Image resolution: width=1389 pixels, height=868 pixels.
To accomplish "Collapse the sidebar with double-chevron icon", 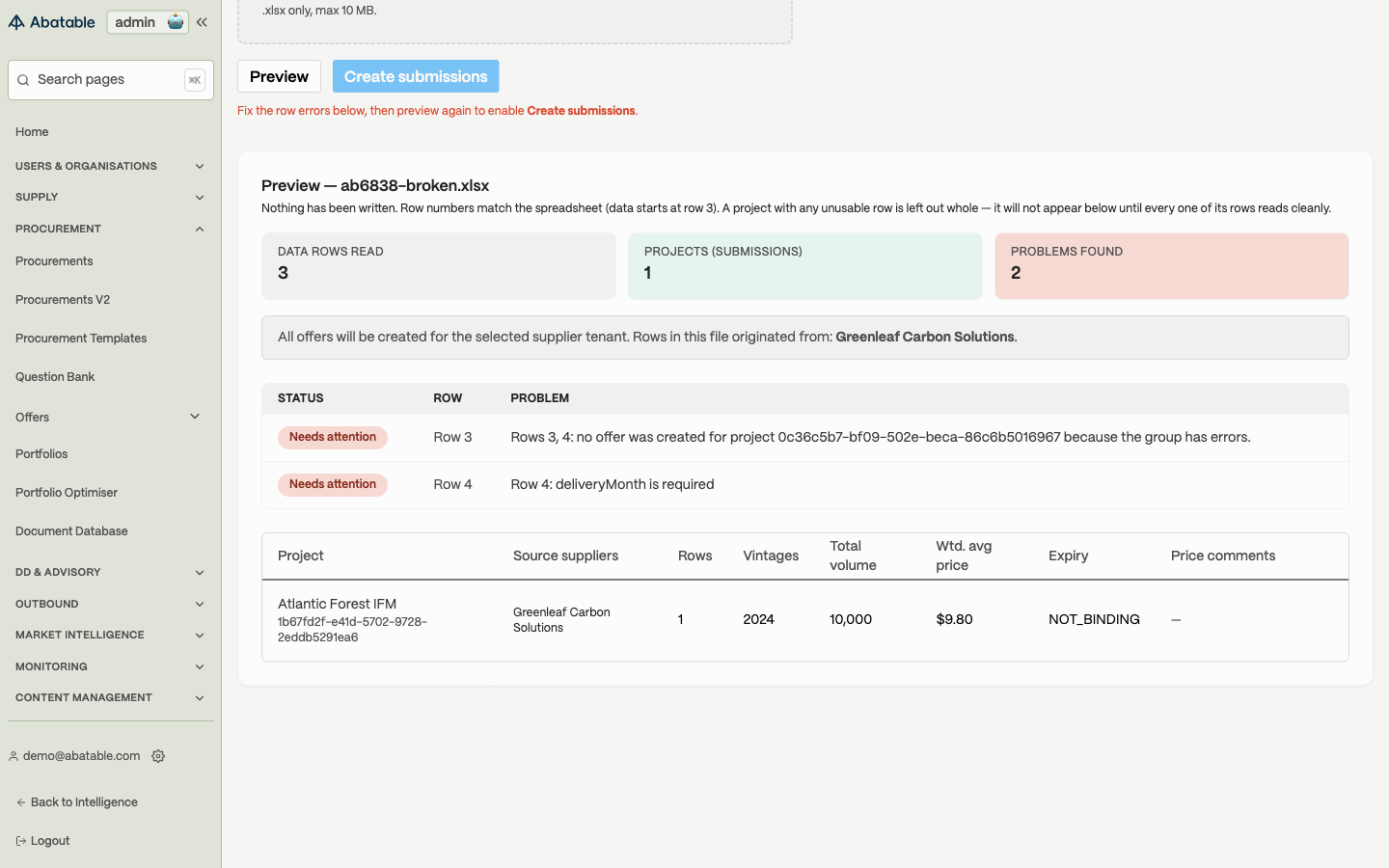I will coord(202,22).
